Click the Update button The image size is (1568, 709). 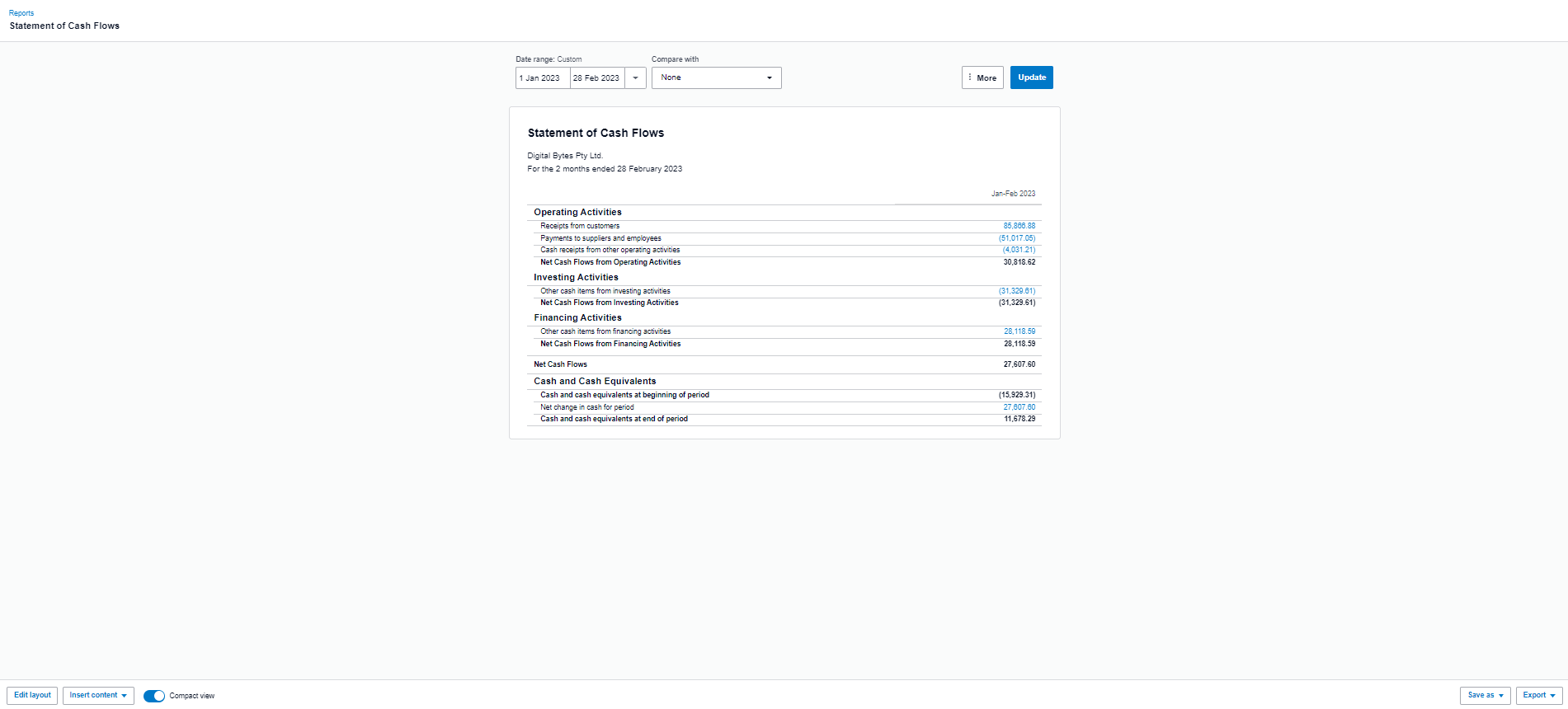1031,77
